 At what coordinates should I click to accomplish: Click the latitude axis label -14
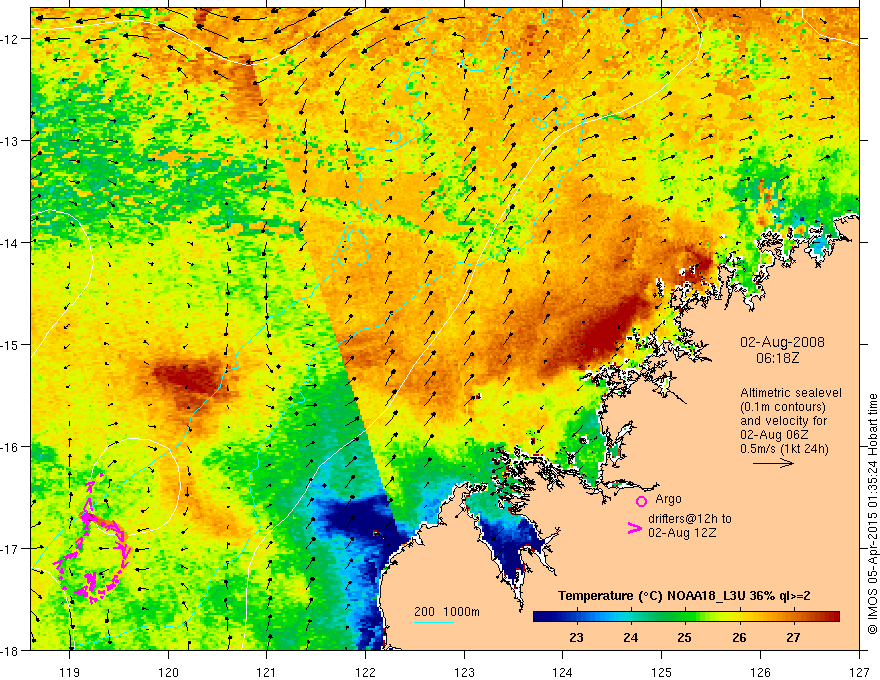tap(11, 243)
